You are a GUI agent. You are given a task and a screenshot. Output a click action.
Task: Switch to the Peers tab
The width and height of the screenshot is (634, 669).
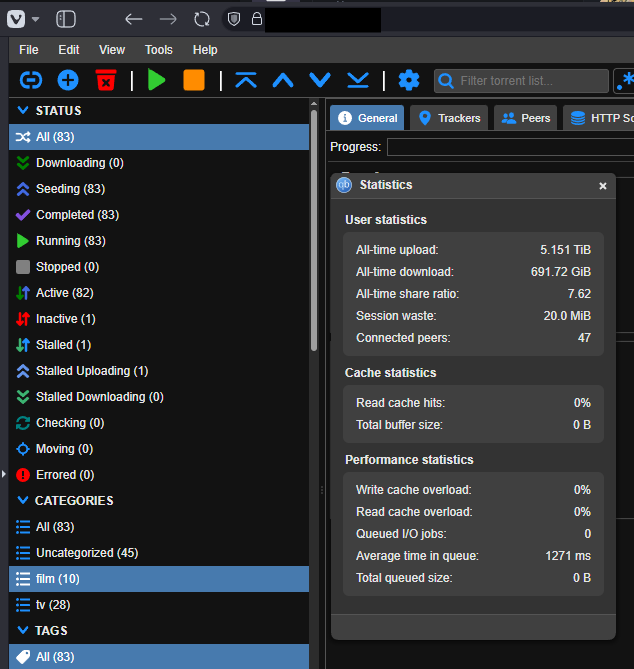point(525,118)
